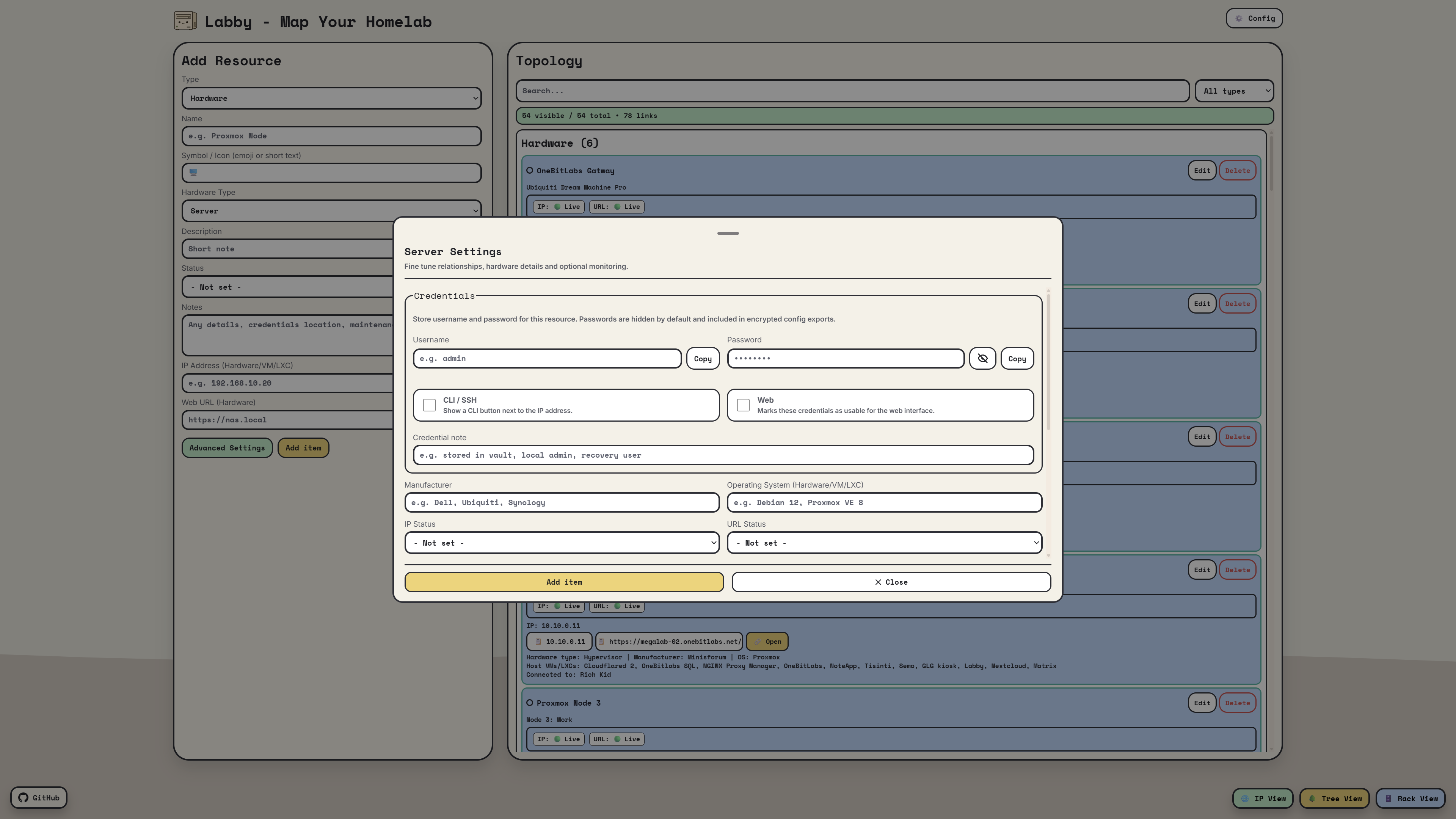Edit the OneBitLabs Gatway resource
The height and width of the screenshot is (819, 1456).
coord(1202,170)
